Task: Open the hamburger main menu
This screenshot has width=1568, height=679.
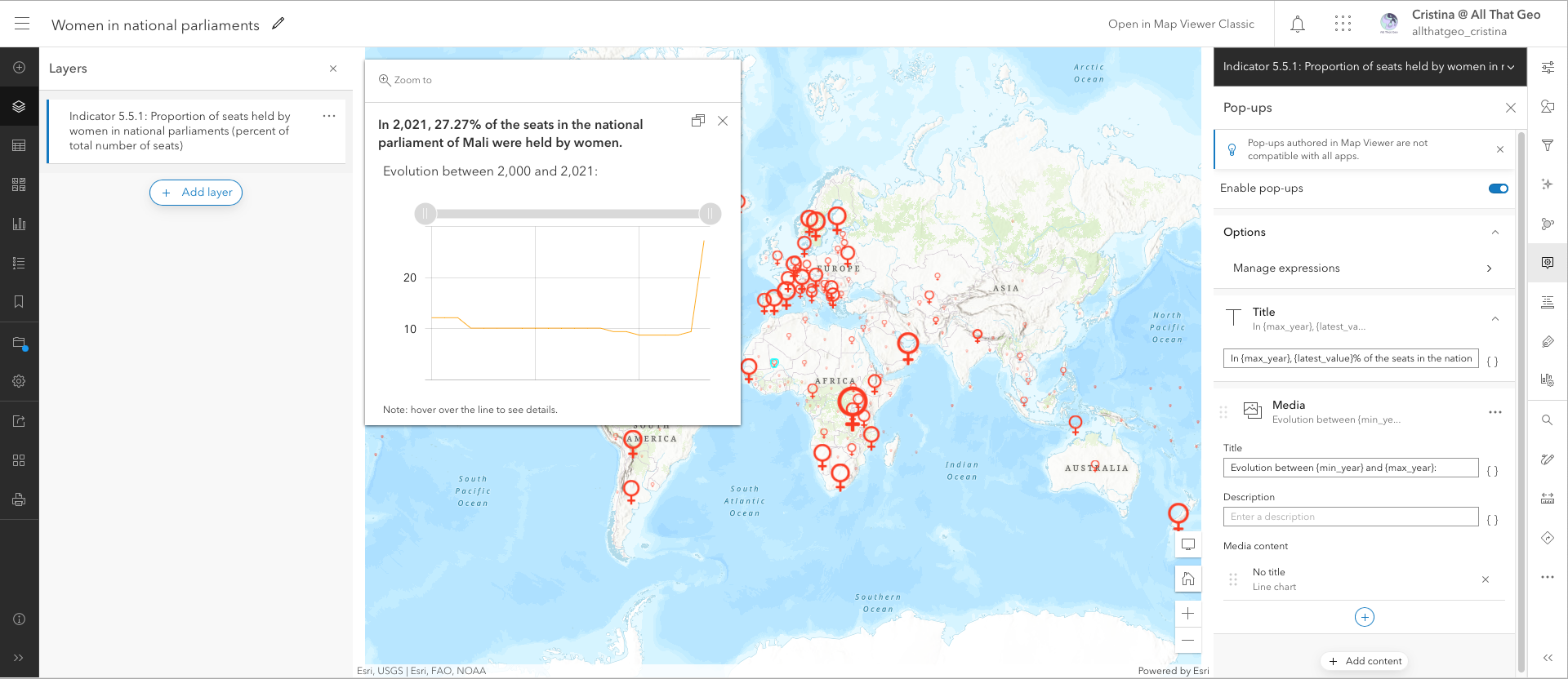Action: point(22,24)
